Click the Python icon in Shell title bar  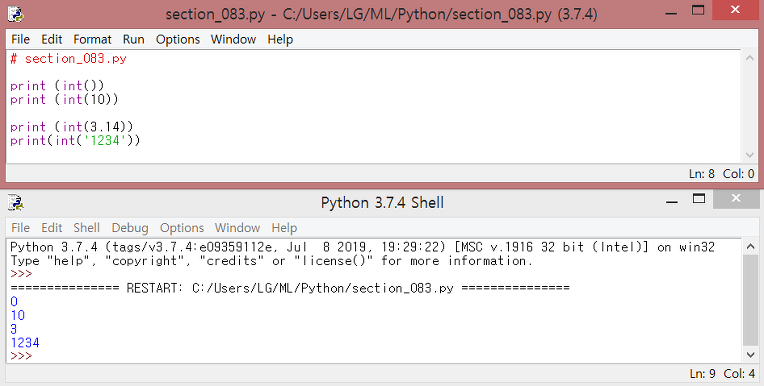[16, 202]
